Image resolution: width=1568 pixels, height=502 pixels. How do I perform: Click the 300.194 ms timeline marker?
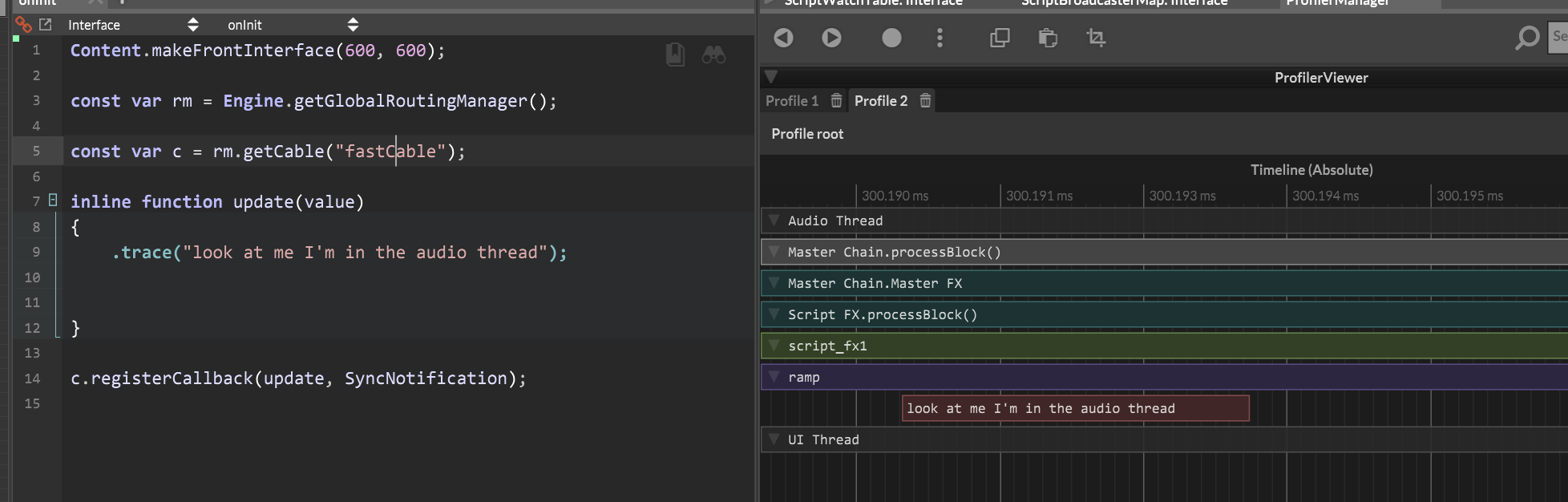[1325, 196]
